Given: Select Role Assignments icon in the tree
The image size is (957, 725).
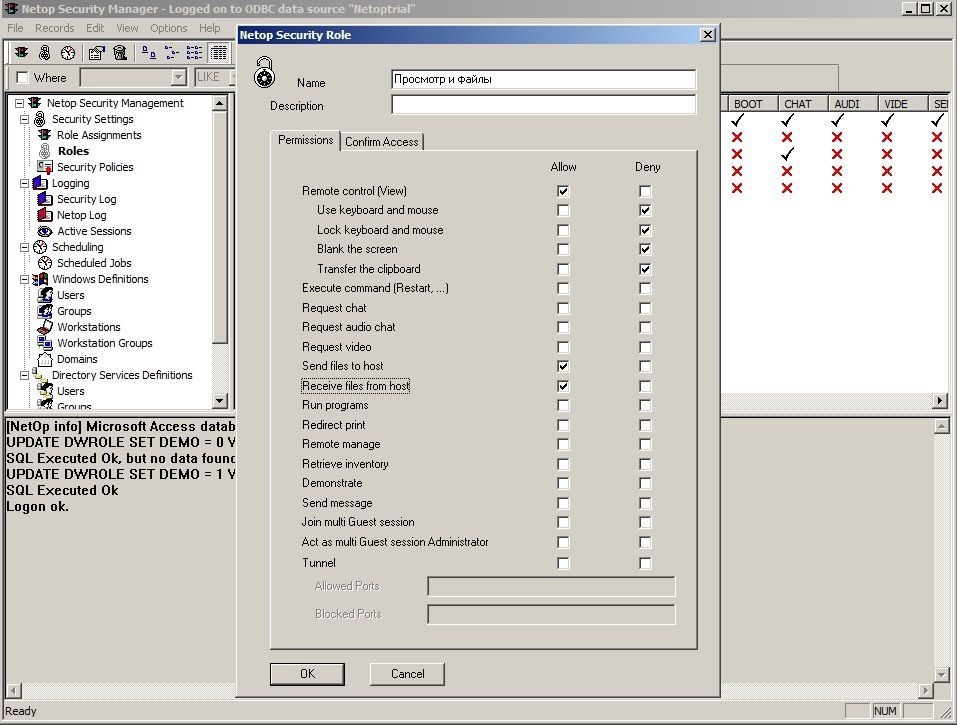Looking at the screenshot, I should click(x=45, y=135).
